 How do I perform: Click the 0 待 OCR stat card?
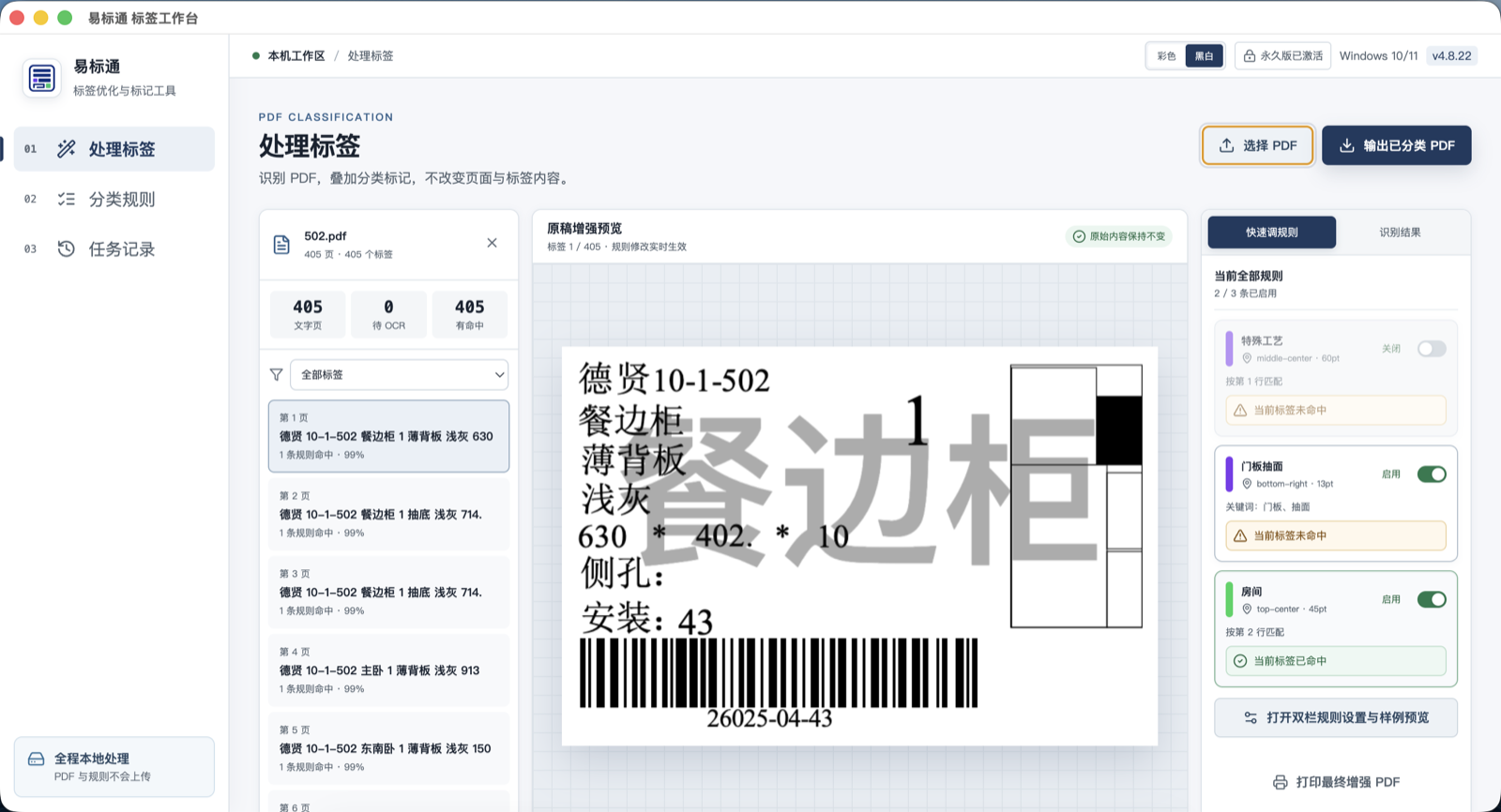(388, 314)
